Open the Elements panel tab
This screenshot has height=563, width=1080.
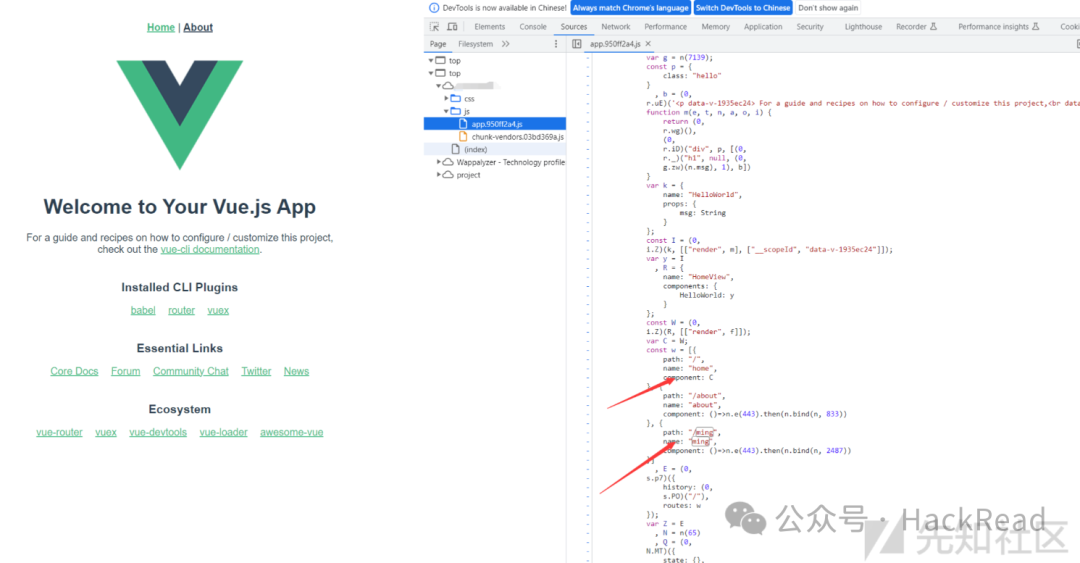point(490,27)
